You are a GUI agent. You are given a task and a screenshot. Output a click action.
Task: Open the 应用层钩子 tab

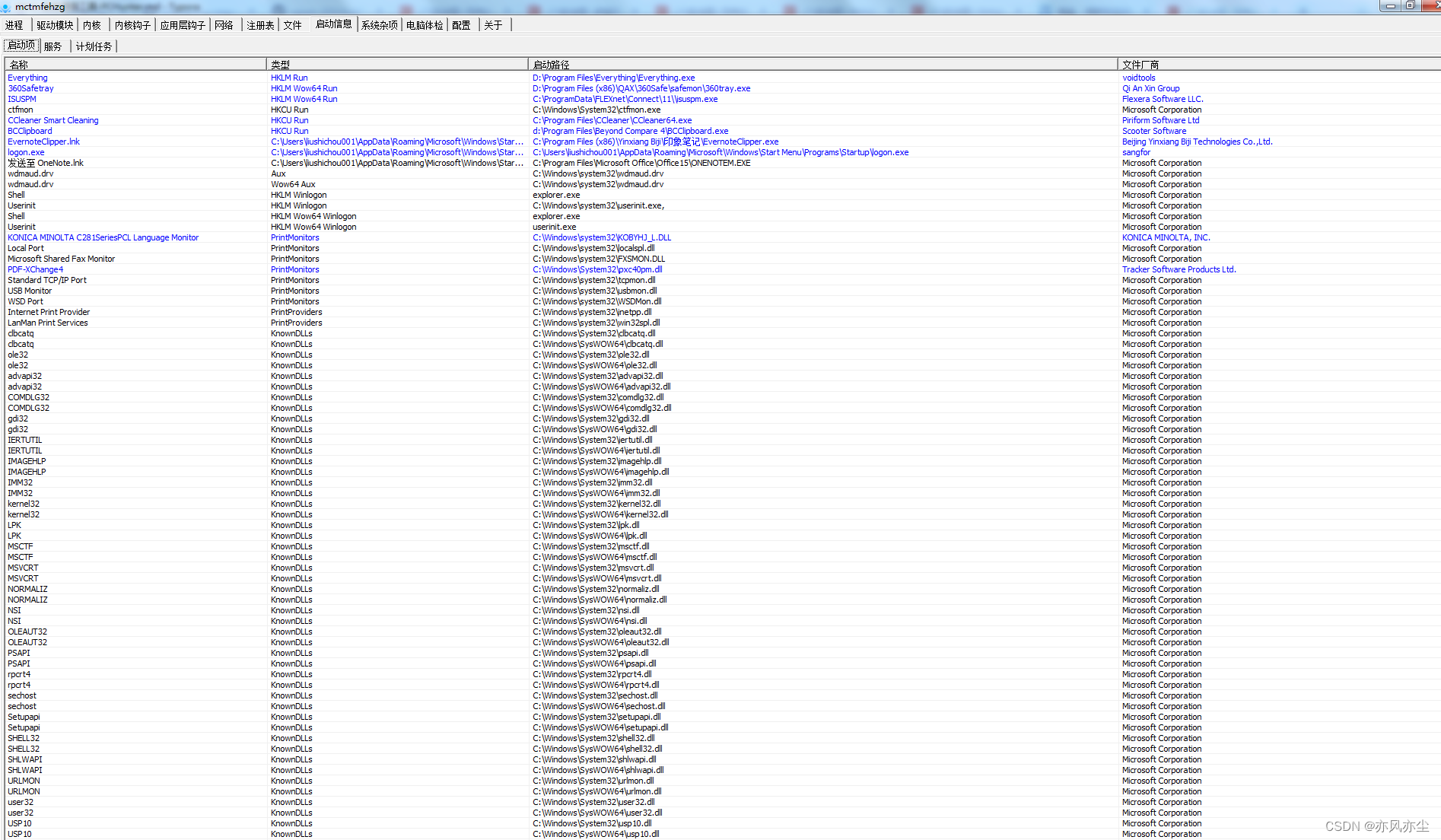(x=183, y=25)
